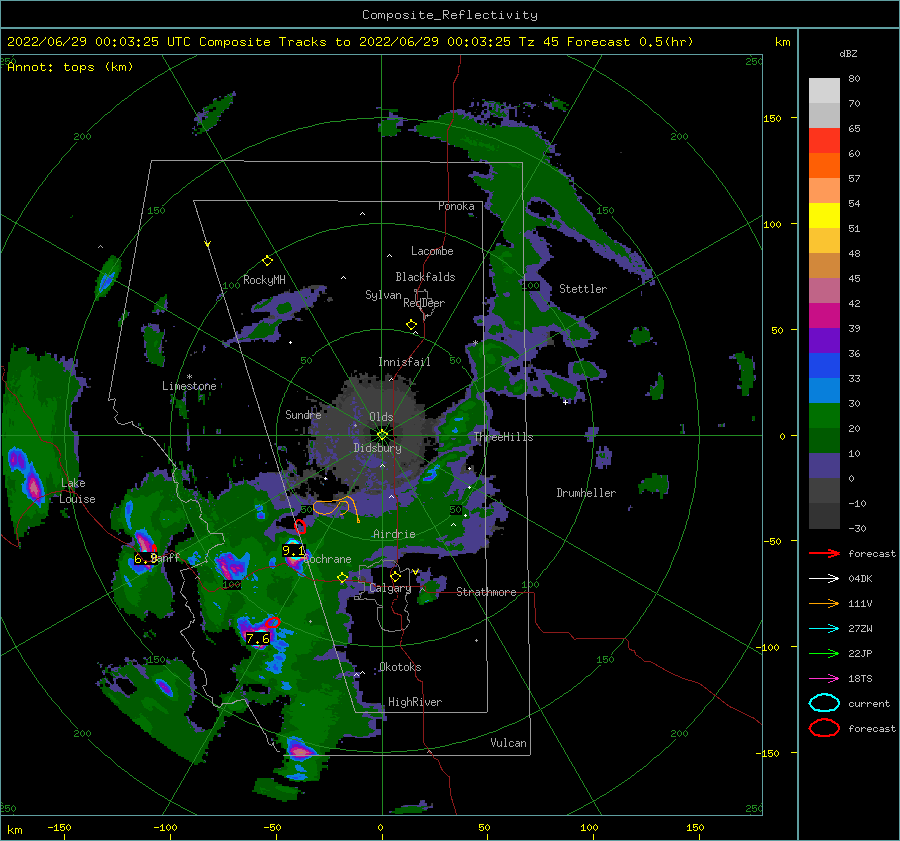Click the storm top label 7.6
900x841 pixels.
tap(257, 638)
